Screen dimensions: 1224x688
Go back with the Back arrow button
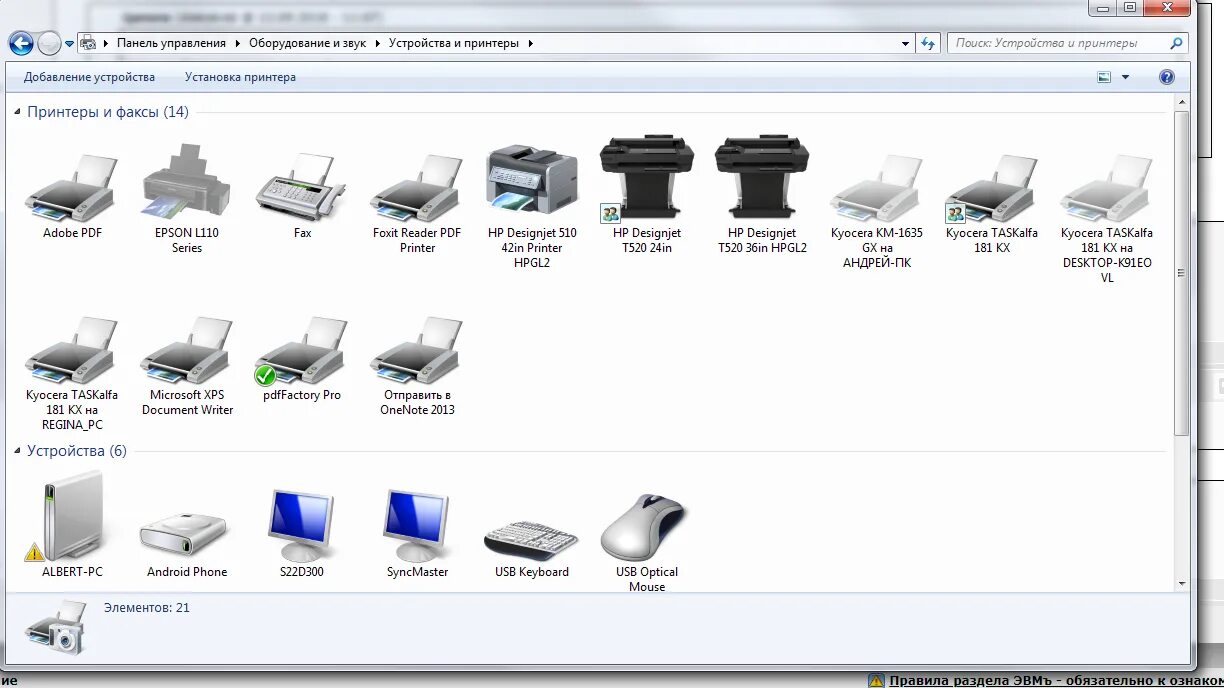(x=21, y=43)
